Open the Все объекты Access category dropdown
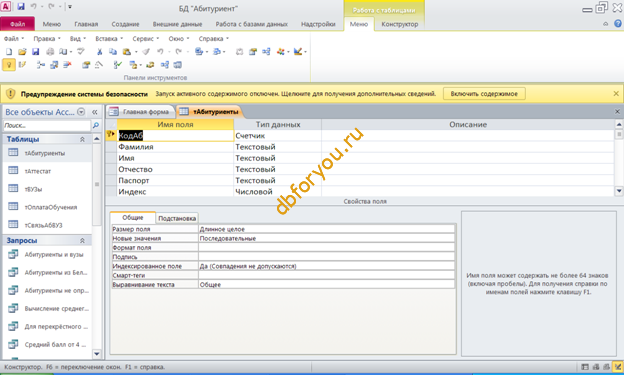624x375 pixels. click(x=81, y=112)
